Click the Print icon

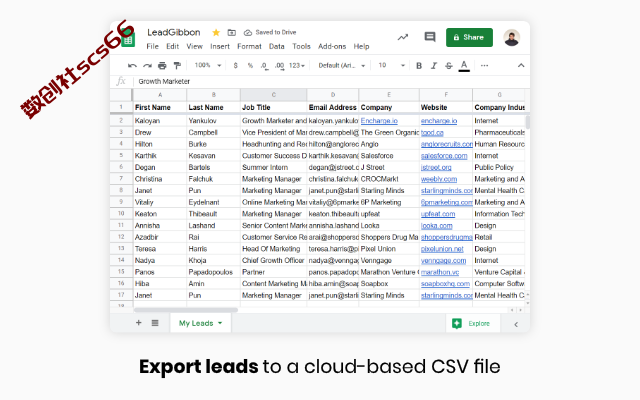click(162, 65)
